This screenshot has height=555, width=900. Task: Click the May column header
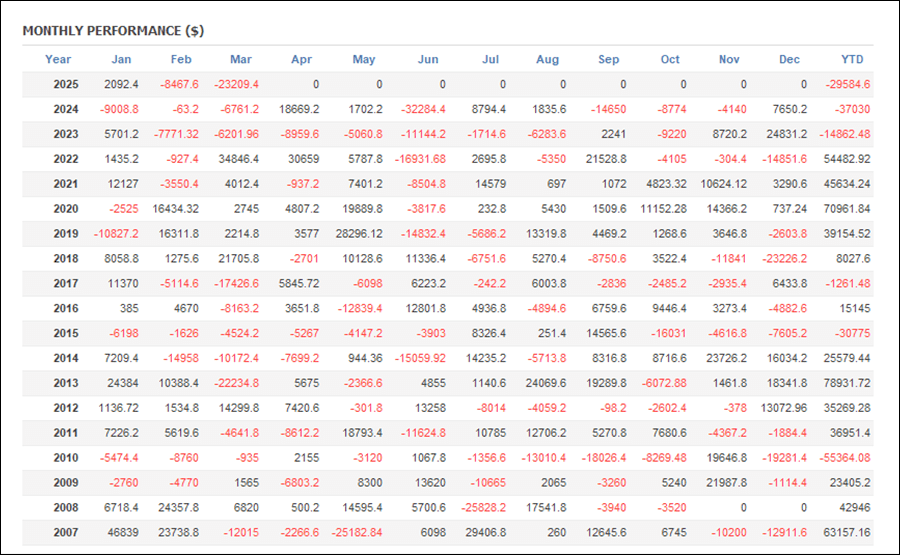[x=364, y=59]
